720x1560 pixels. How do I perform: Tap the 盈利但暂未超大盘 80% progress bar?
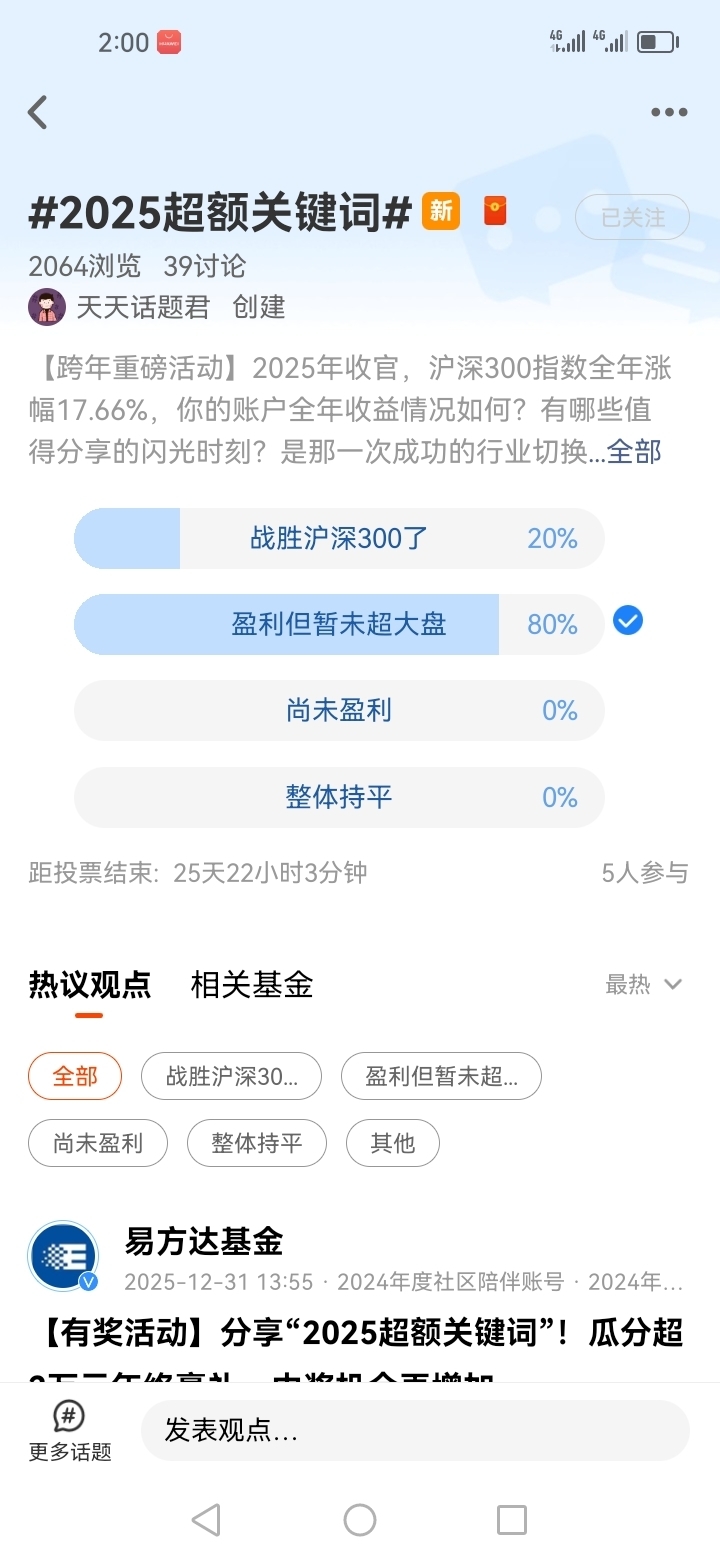coord(339,625)
